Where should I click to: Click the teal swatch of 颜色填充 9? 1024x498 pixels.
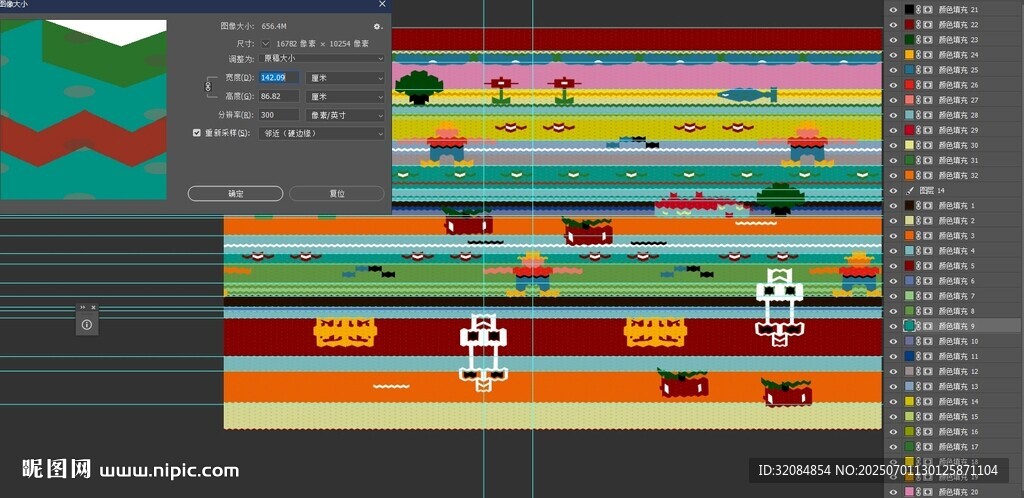point(909,326)
